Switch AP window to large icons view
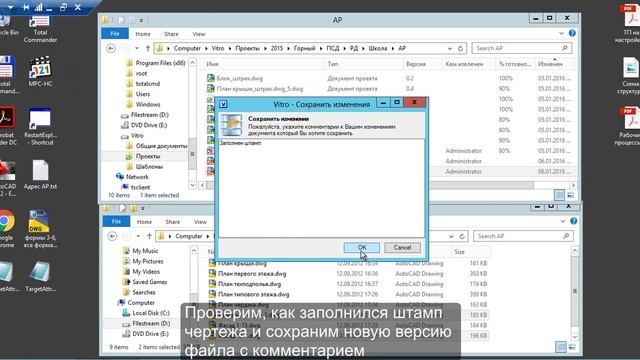This screenshot has height=360, width=640. 571,195
